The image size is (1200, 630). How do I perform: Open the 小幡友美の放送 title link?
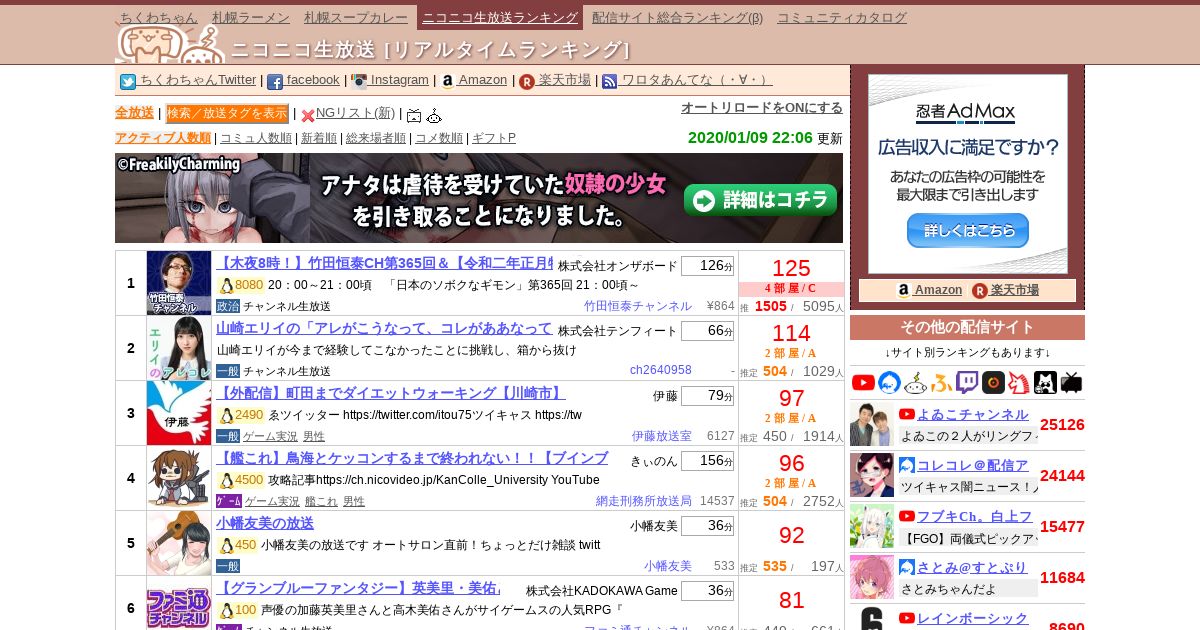[265, 524]
